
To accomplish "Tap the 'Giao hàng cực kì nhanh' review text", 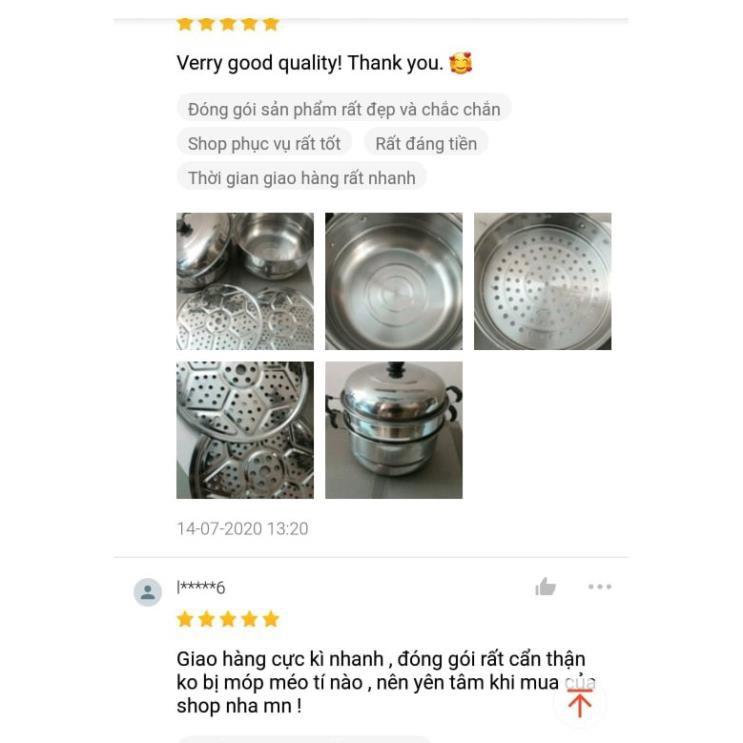I will [x=280, y=659].
